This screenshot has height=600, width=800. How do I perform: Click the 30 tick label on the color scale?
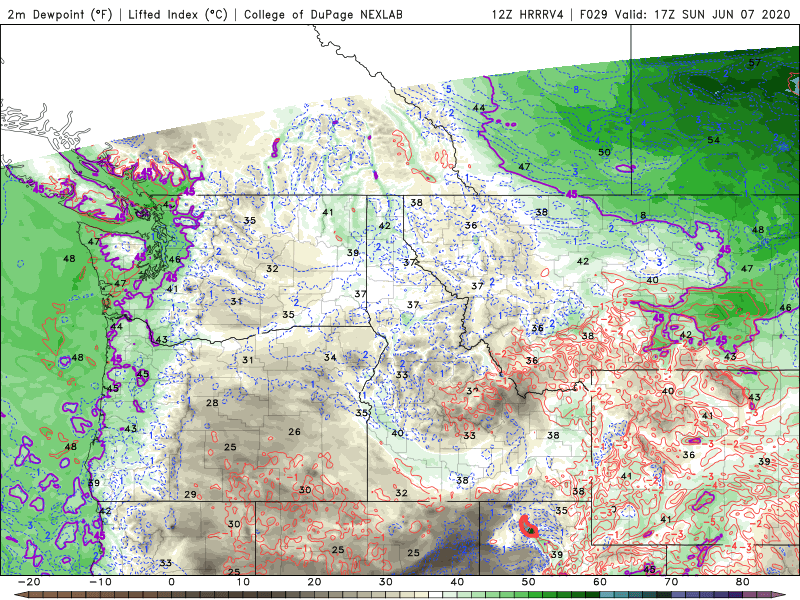click(x=386, y=582)
